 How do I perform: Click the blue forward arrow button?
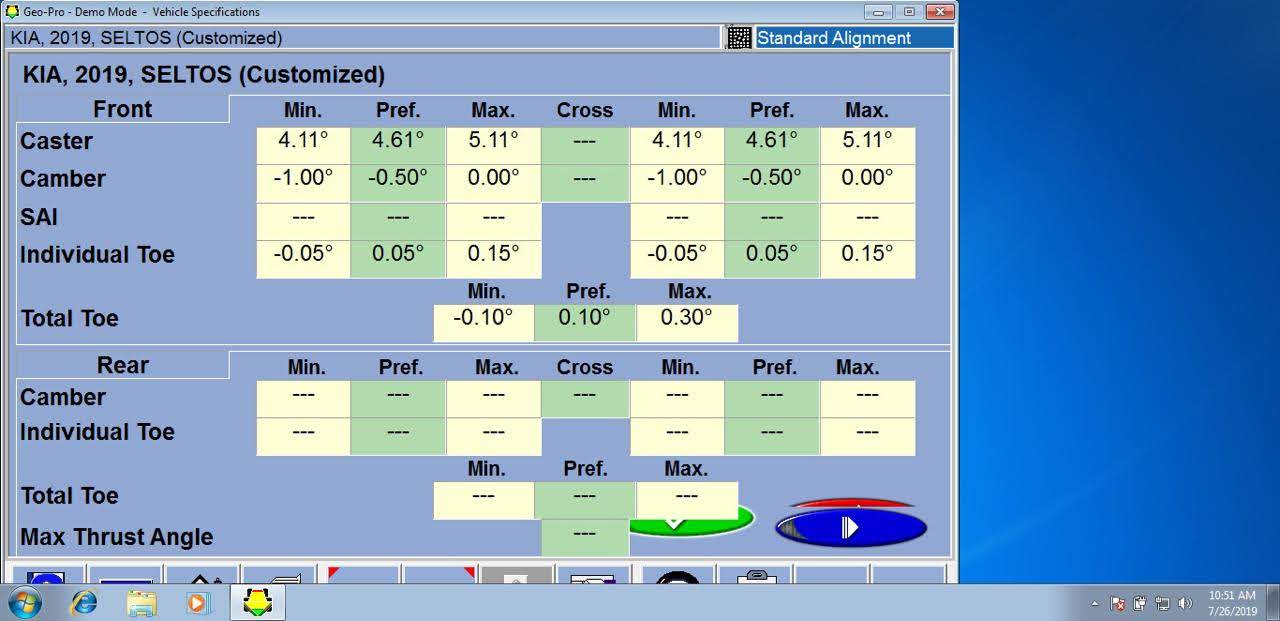(851, 527)
